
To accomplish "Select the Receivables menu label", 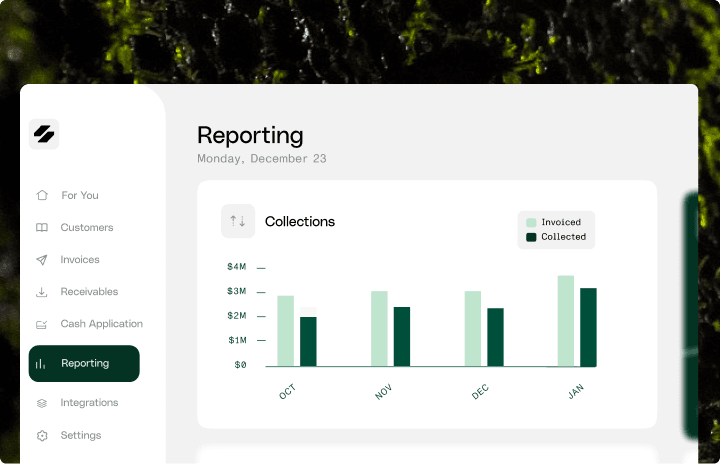I will coord(89,292).
